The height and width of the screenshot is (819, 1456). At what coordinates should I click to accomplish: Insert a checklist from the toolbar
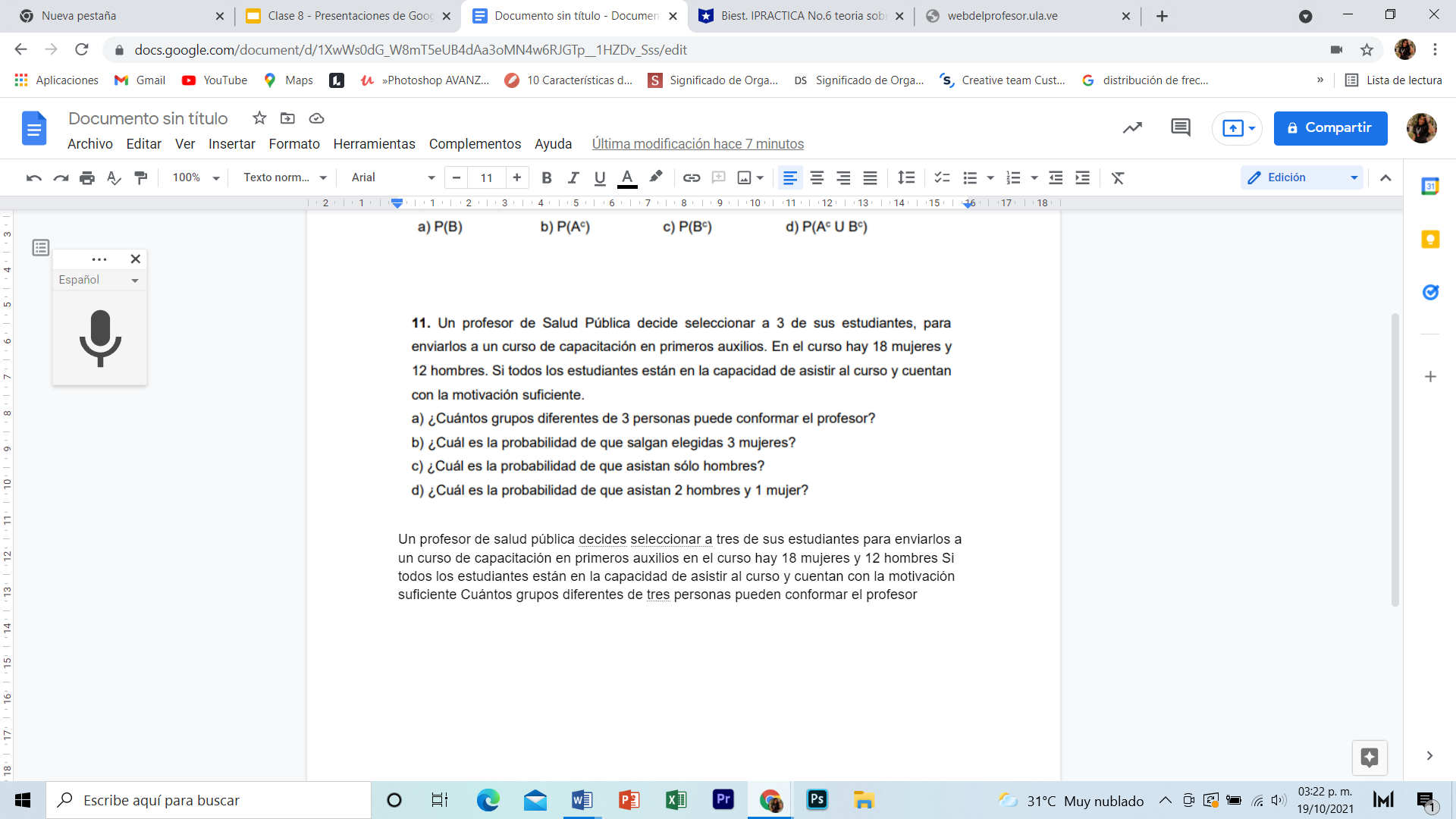(x=942, y=177)
